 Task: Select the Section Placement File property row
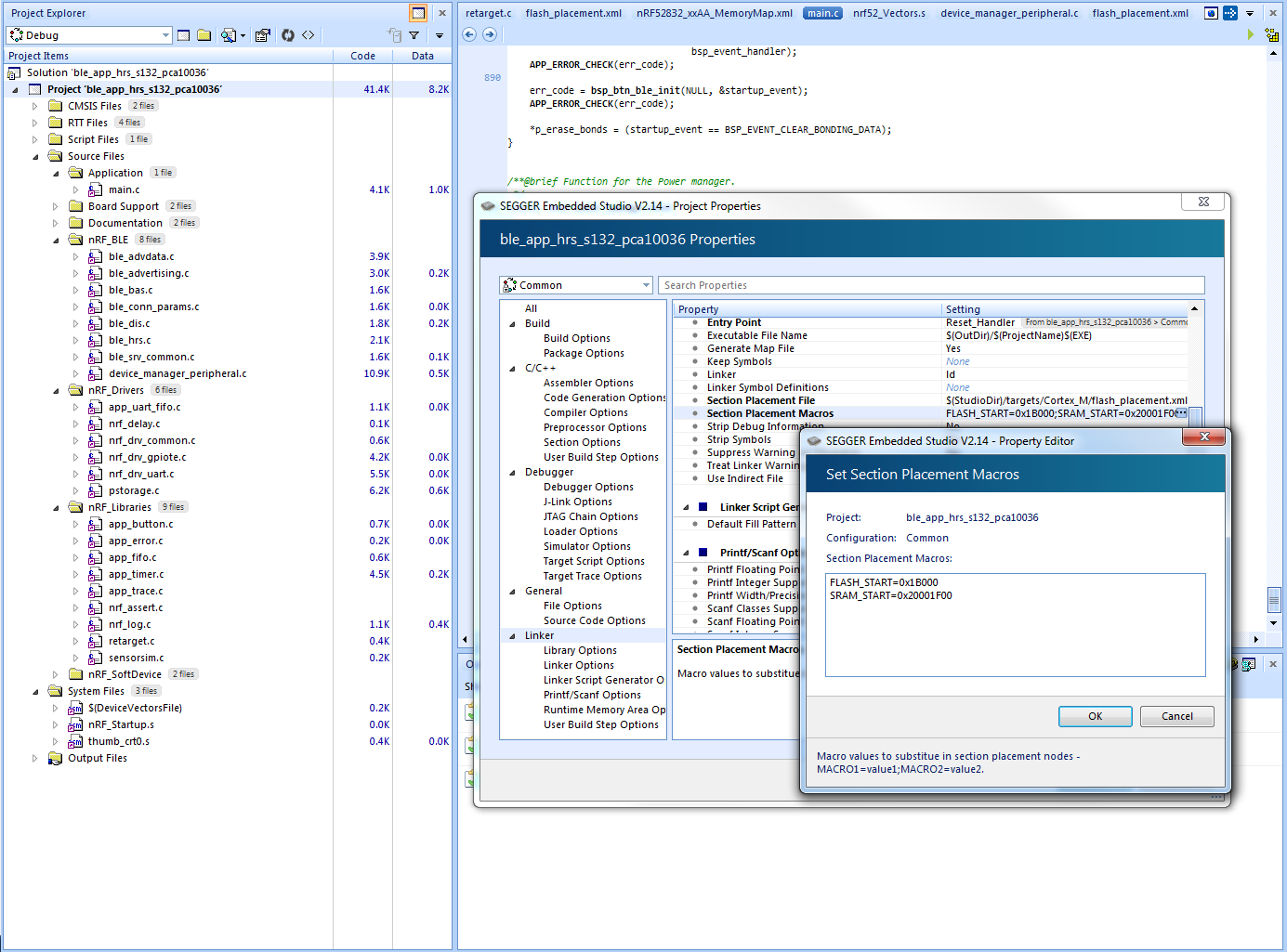point(931,400)
